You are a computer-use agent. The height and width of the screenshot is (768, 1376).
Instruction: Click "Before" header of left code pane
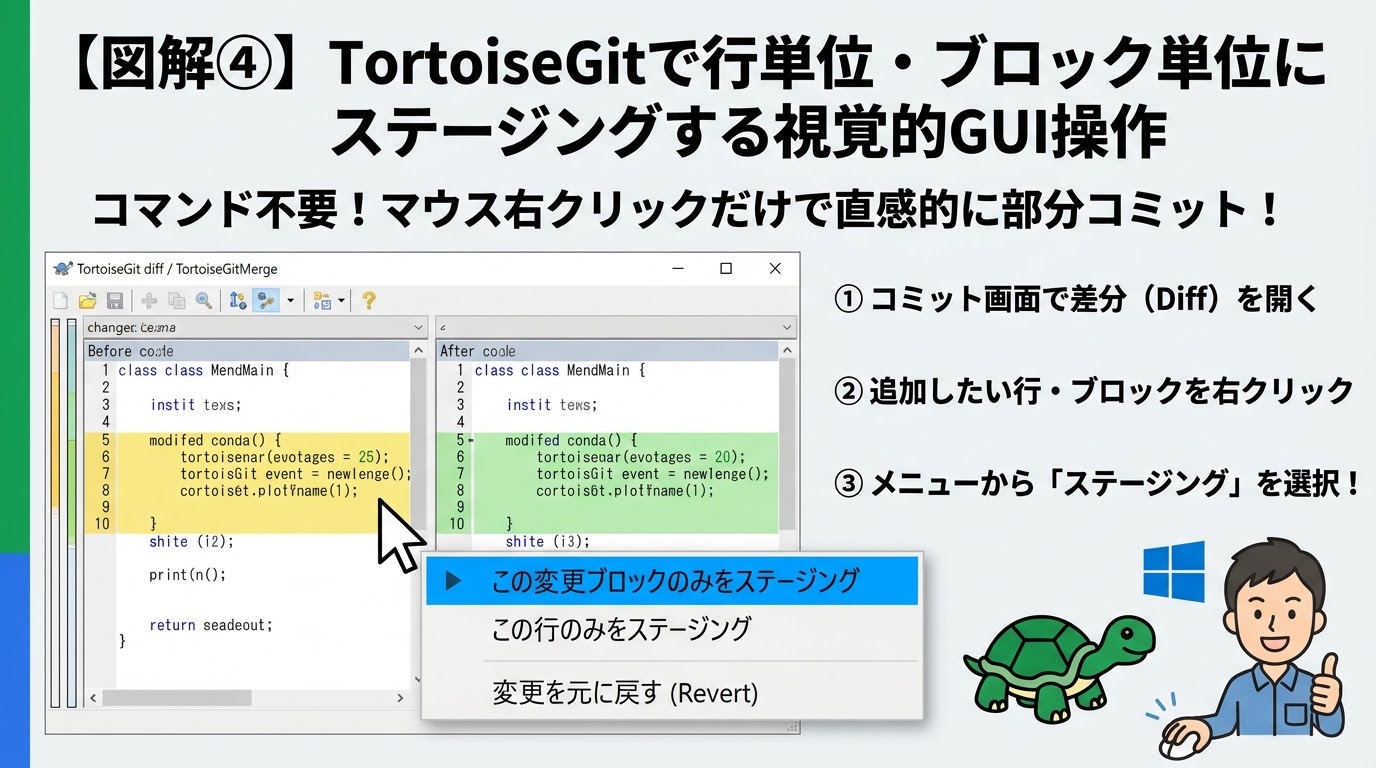click(x=110, y=351)
